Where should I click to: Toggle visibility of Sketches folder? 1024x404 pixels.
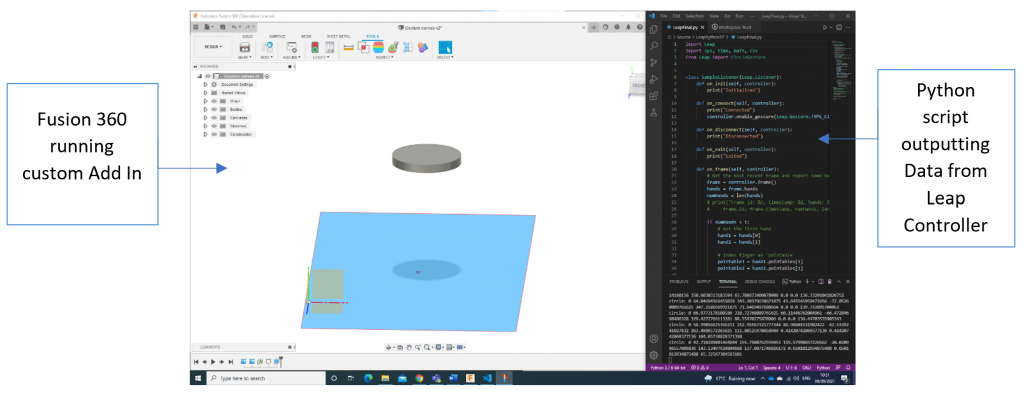click(x=214, y=126)
